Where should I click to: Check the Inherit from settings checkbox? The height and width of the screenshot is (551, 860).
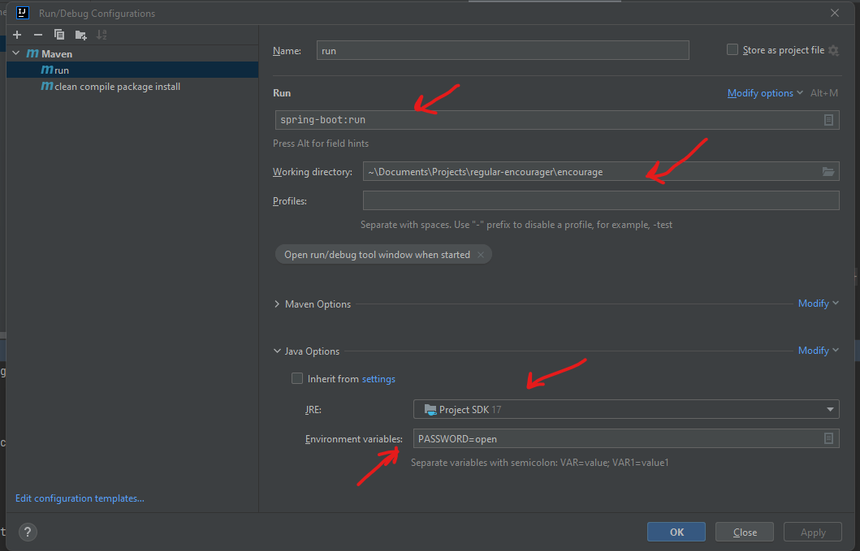click(x=297, y=379)
